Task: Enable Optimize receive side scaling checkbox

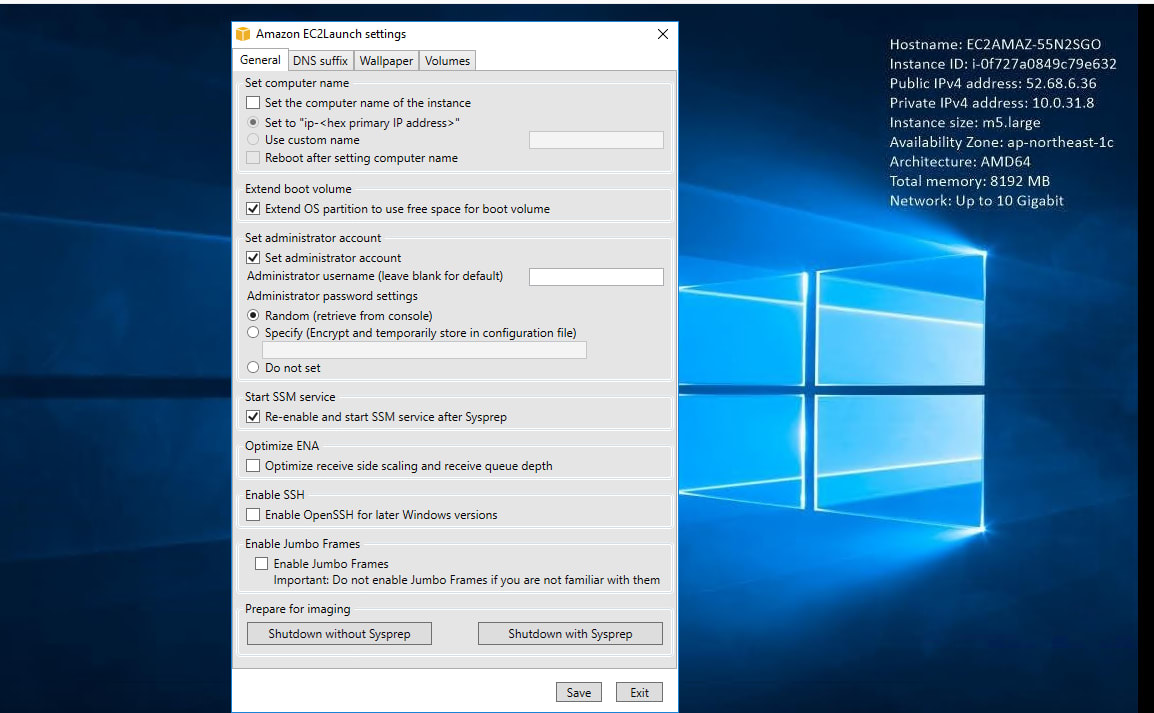Action: [253, 466]
